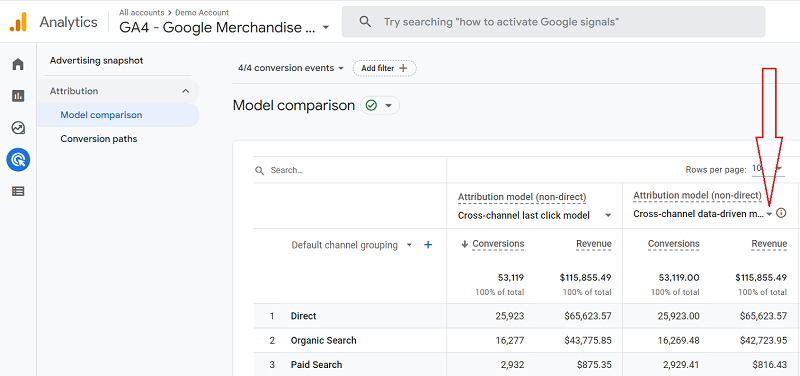Click the top Analytics search field
Viewport: 800px width, 376px height.
[553, 22]
